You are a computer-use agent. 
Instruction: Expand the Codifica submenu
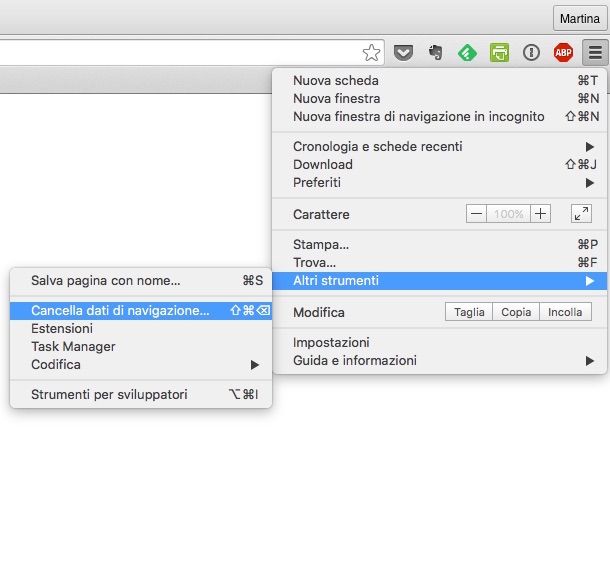(141, 364)
